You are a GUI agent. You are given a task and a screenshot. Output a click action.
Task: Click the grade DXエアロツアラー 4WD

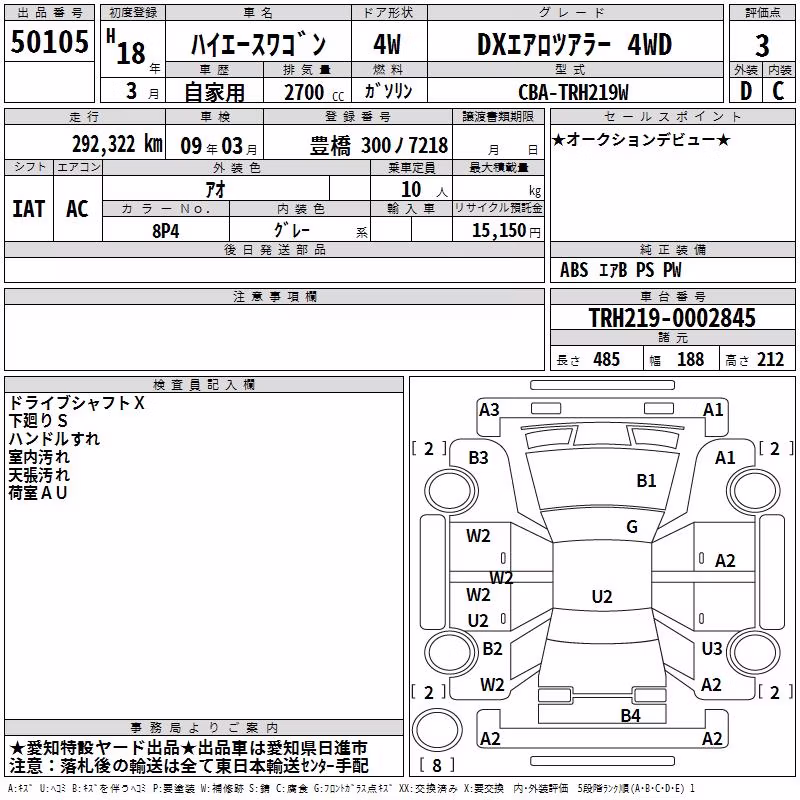coord(574,44)
